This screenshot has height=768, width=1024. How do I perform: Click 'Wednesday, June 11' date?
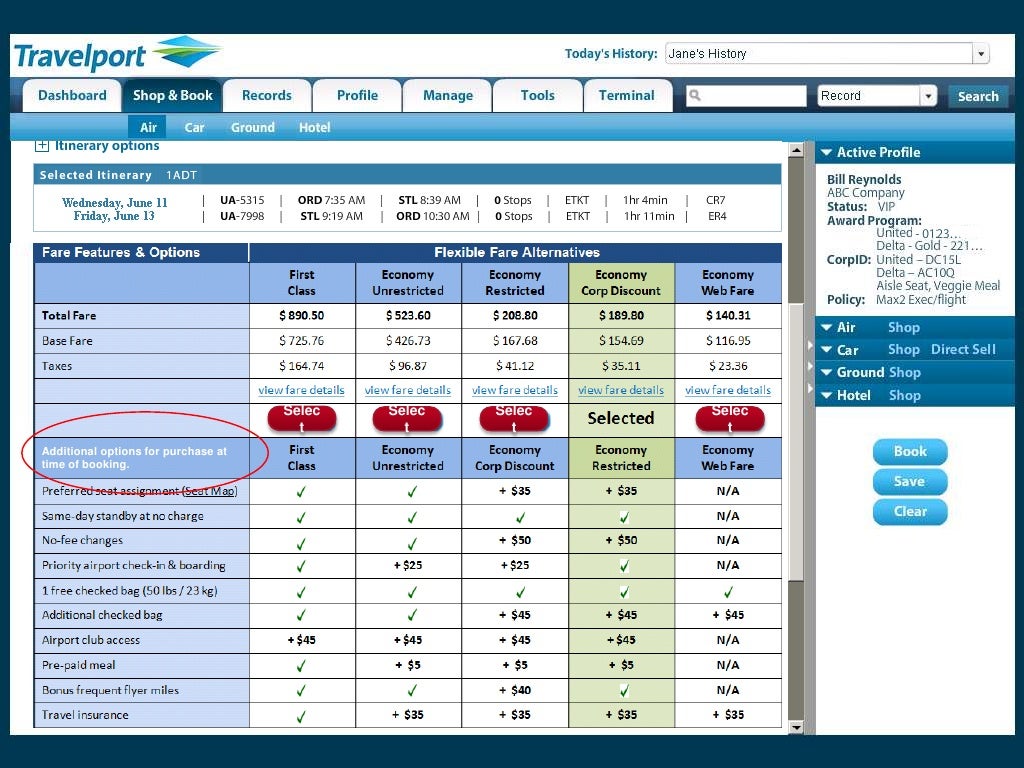point(115,202)
